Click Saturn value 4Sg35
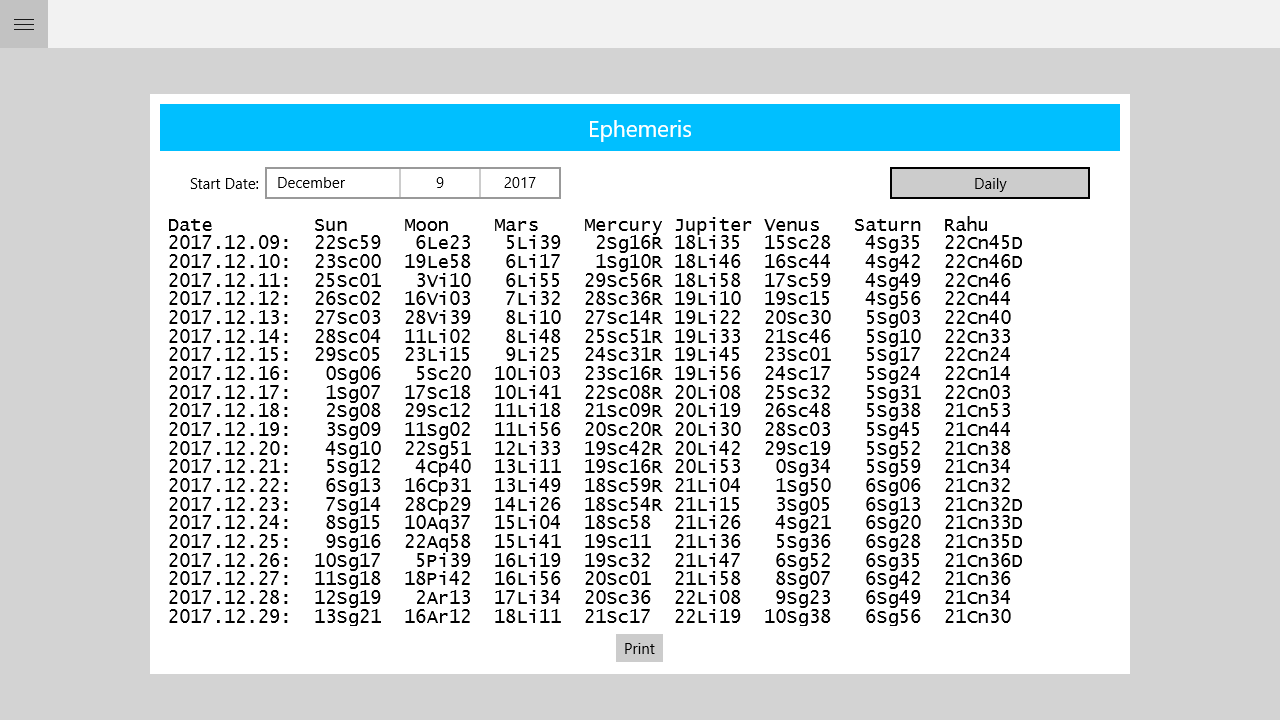The image size is (1280, 720). pyautogui.click(x=894, y=243)
